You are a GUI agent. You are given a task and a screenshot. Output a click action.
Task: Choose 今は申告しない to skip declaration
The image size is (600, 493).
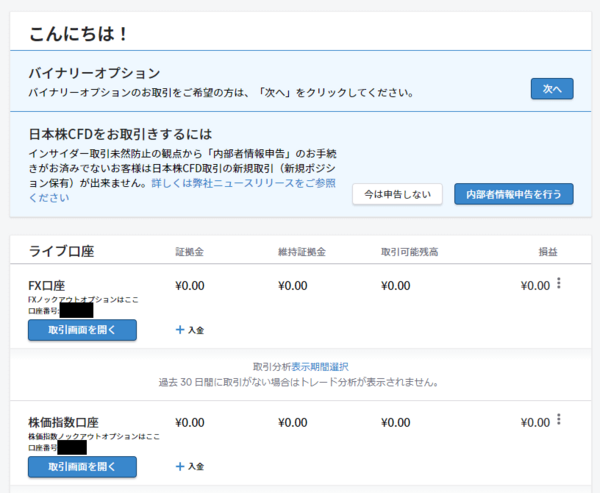pyautogui.click(x=397, y=194)
